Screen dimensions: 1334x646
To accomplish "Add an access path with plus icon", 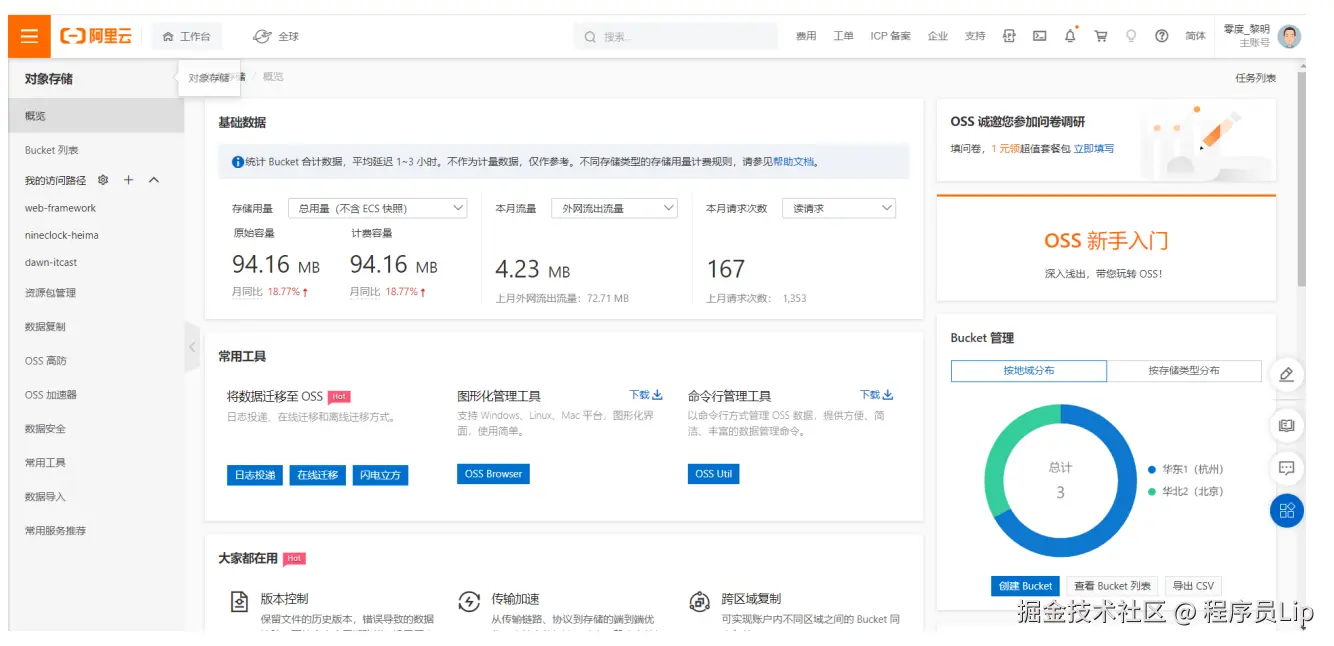I will (128, 180).
